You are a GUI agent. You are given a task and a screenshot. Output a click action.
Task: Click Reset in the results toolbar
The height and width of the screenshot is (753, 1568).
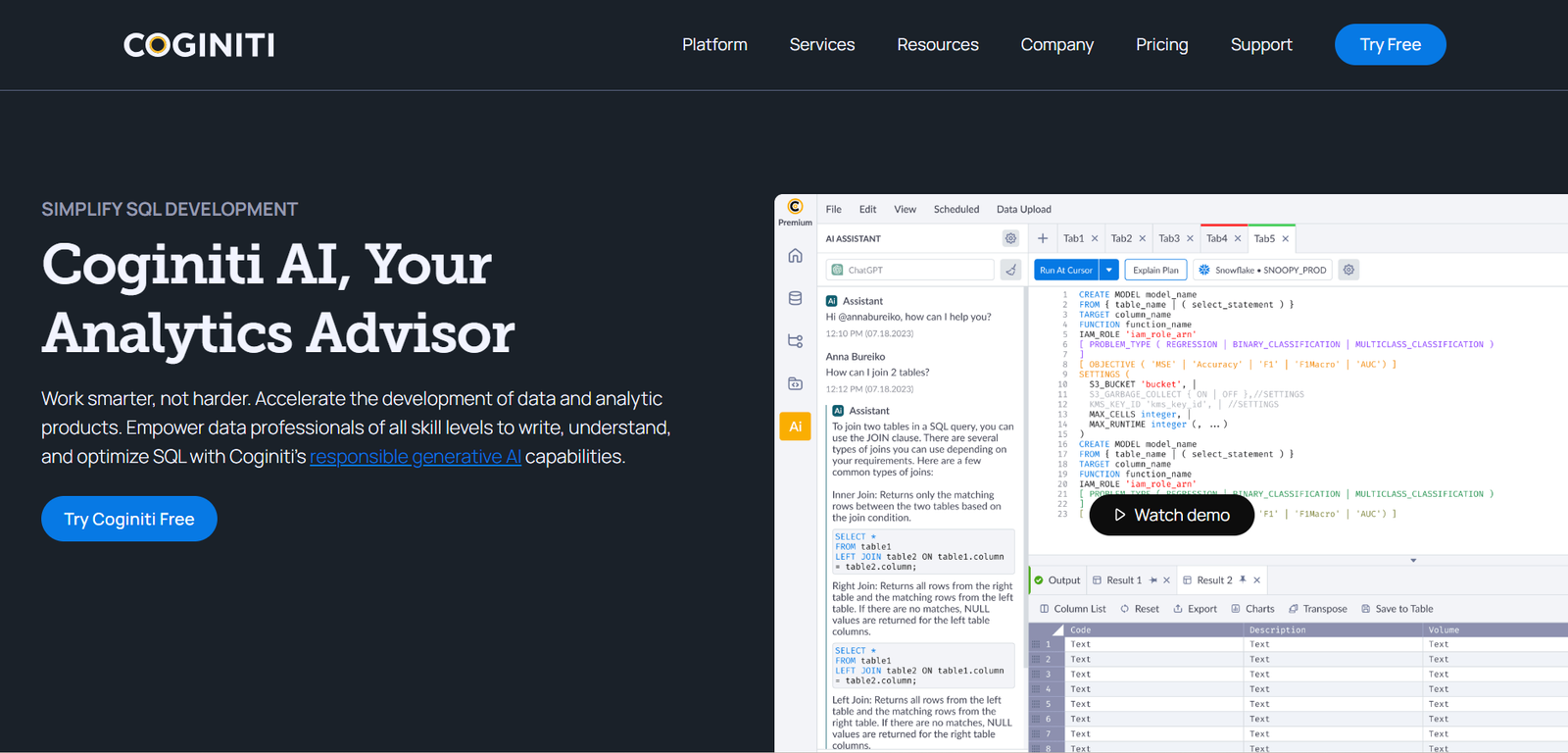[1140, 609]
